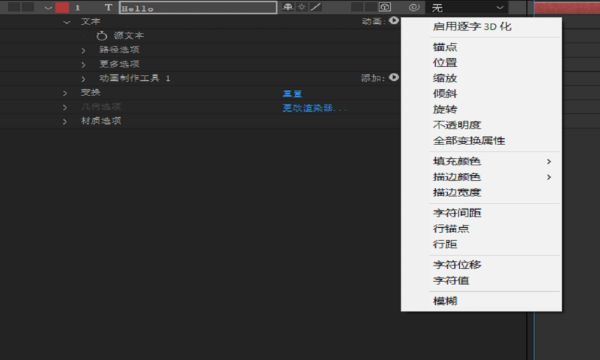Viewport: 600px width, 360px height.
Task: Select 行锚点 menu item
Action: coord(481,228)
